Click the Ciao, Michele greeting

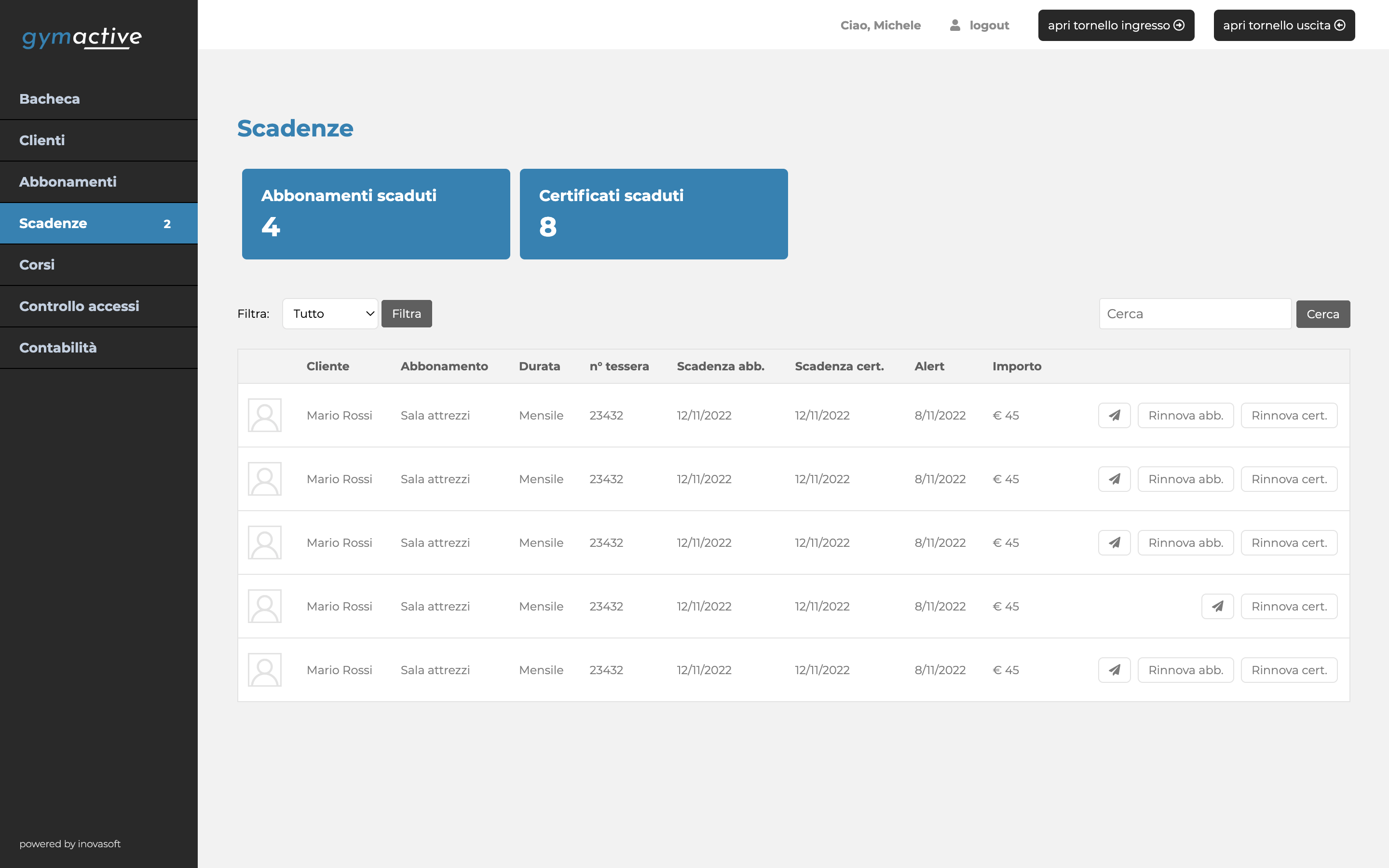click(x=881, y=25)
